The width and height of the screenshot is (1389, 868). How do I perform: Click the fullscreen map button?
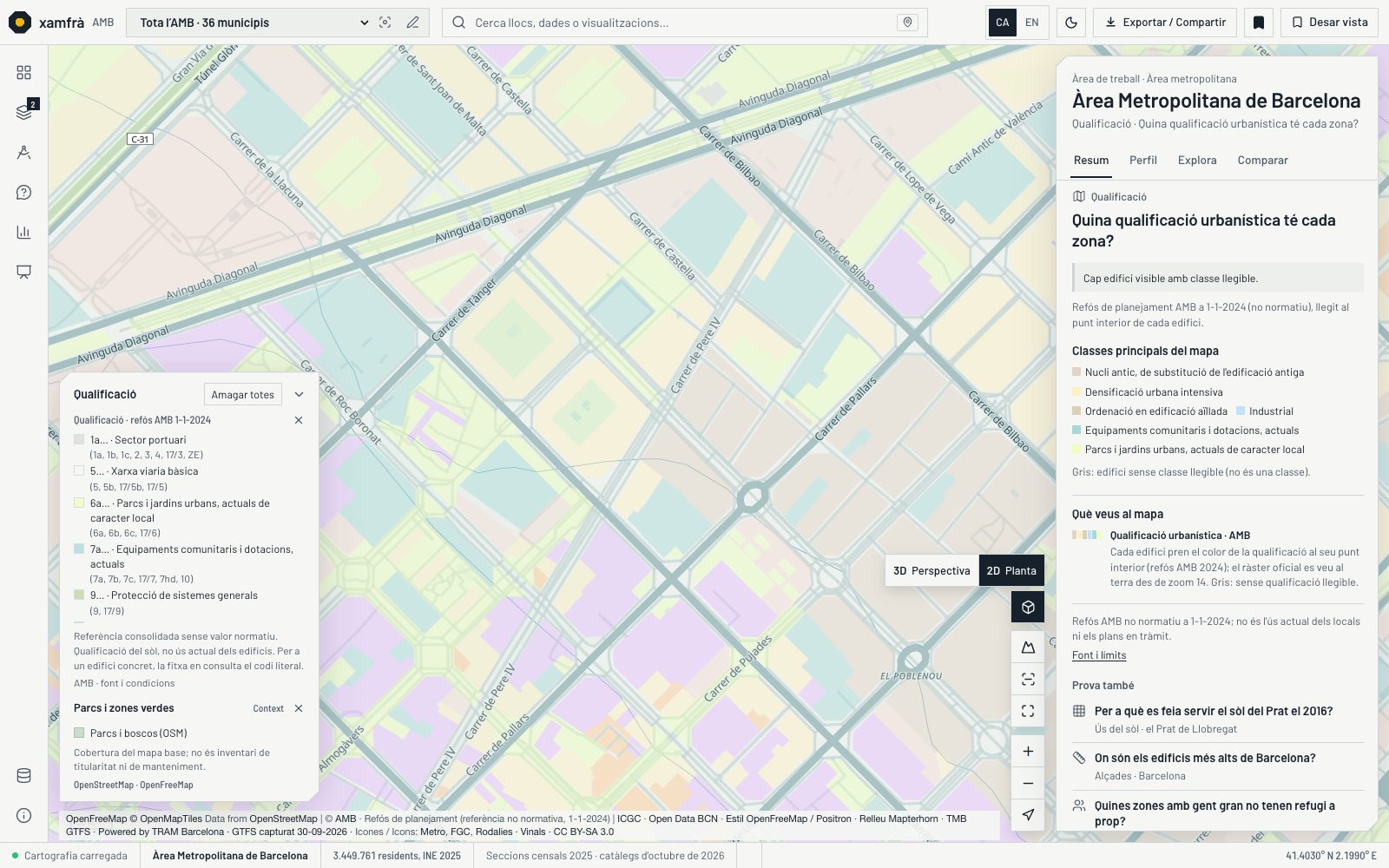1028,711
